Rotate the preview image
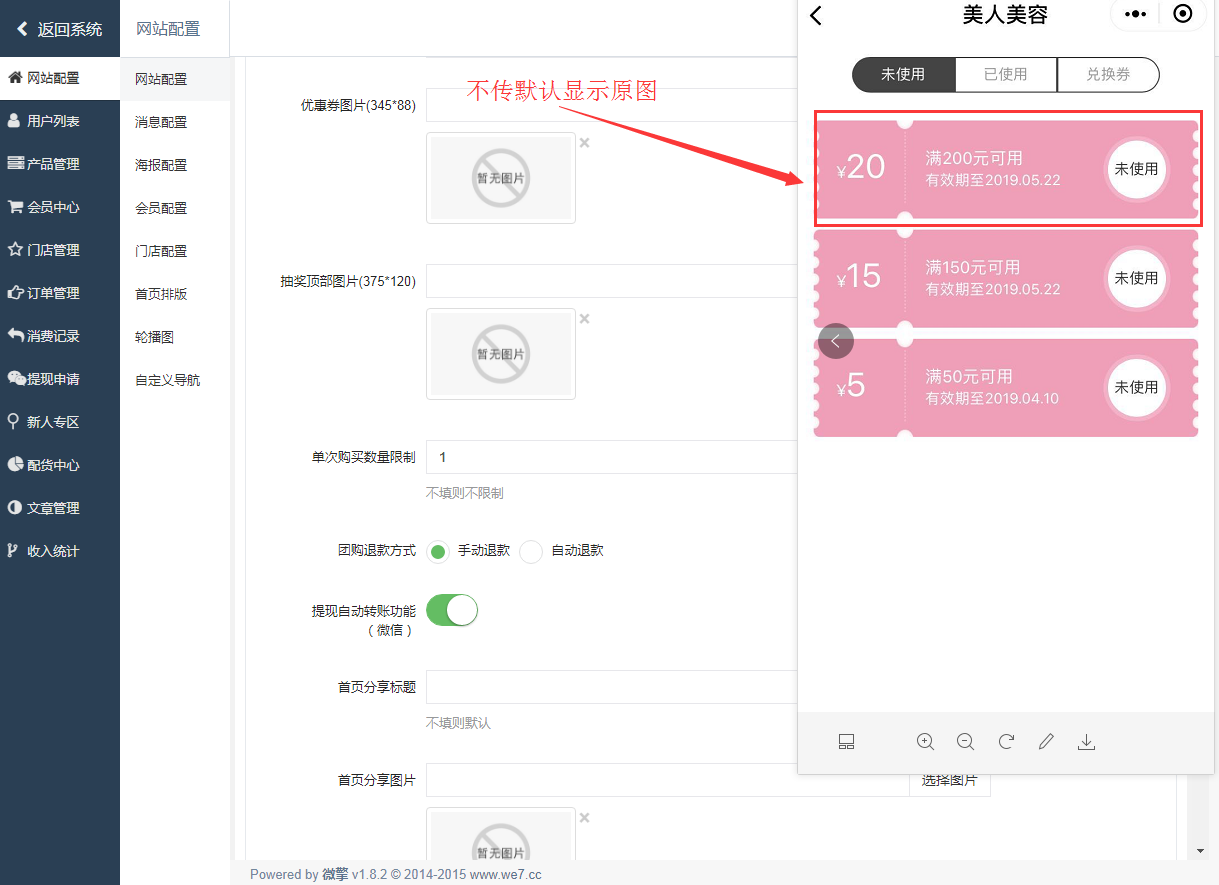Screen dimensions: 1219x885 (x=1006, y=742)
